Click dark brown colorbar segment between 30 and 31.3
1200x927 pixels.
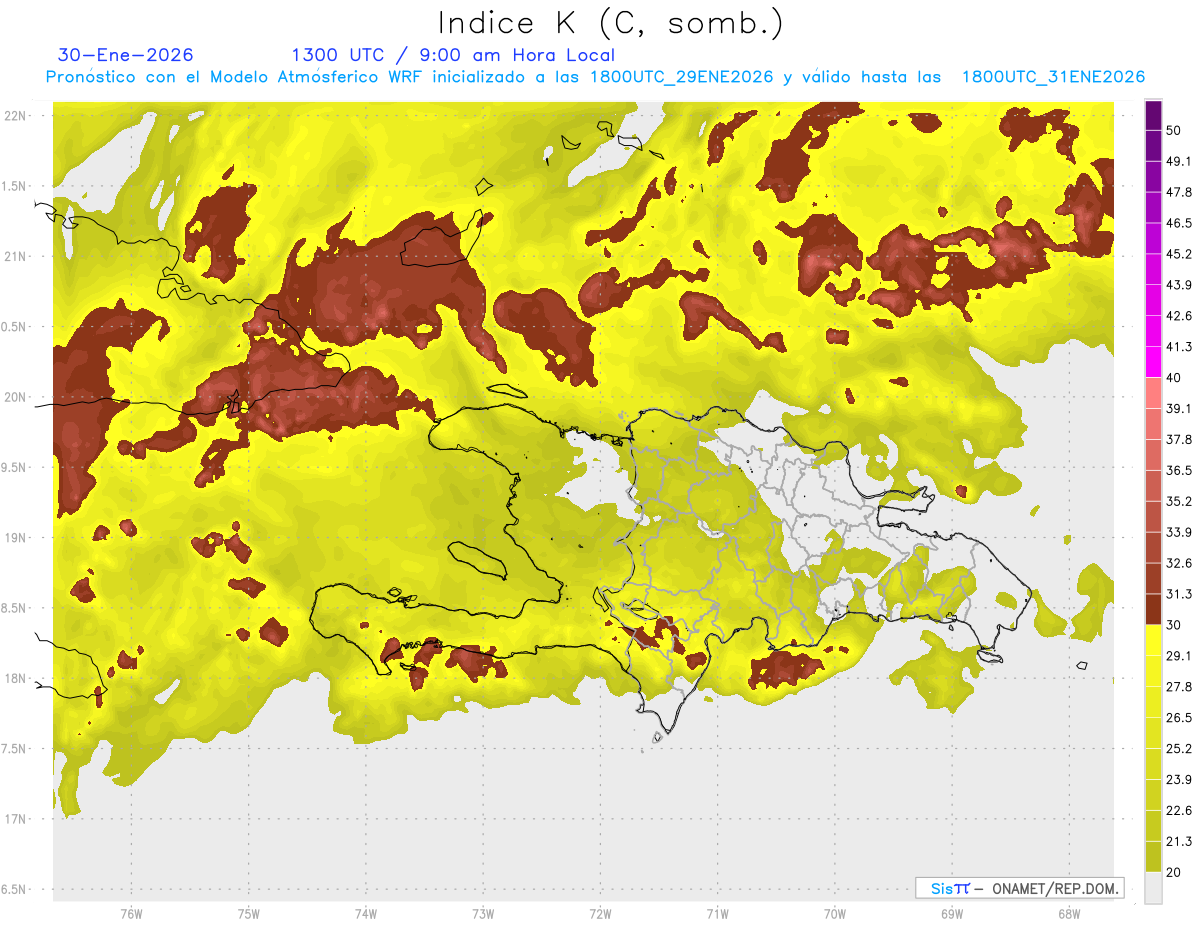[1153, 609]
